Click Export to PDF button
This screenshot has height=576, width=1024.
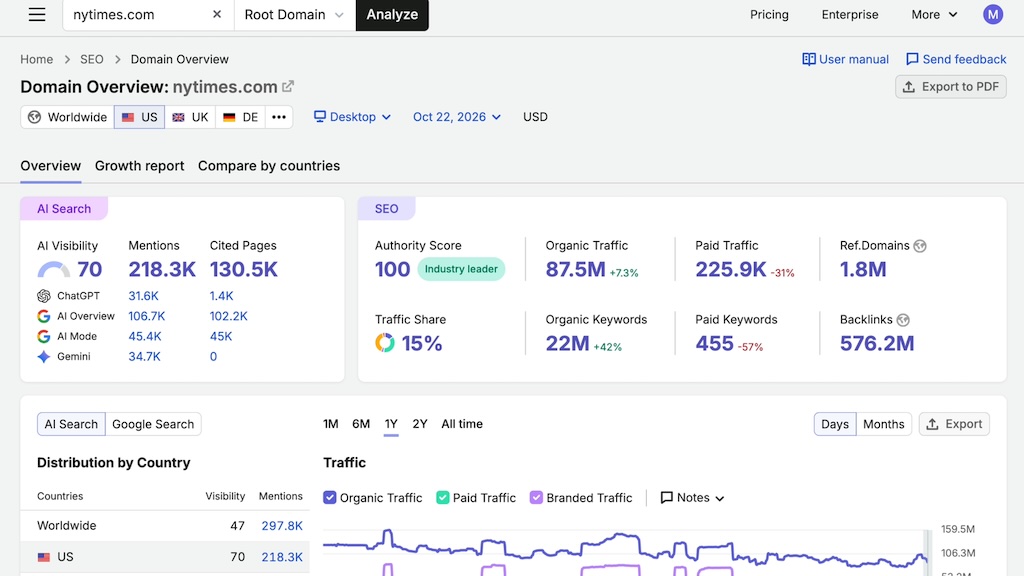click(x=950, y=87)
